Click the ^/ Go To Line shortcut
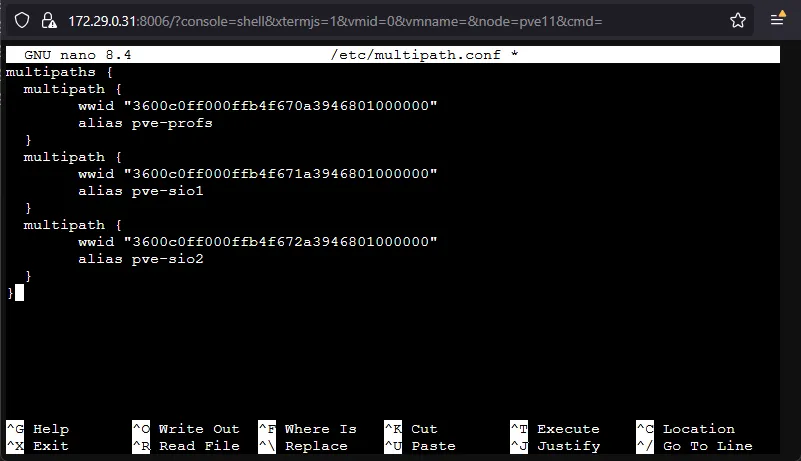The height and width of the screenshot is (461, 801). [694, 446]
